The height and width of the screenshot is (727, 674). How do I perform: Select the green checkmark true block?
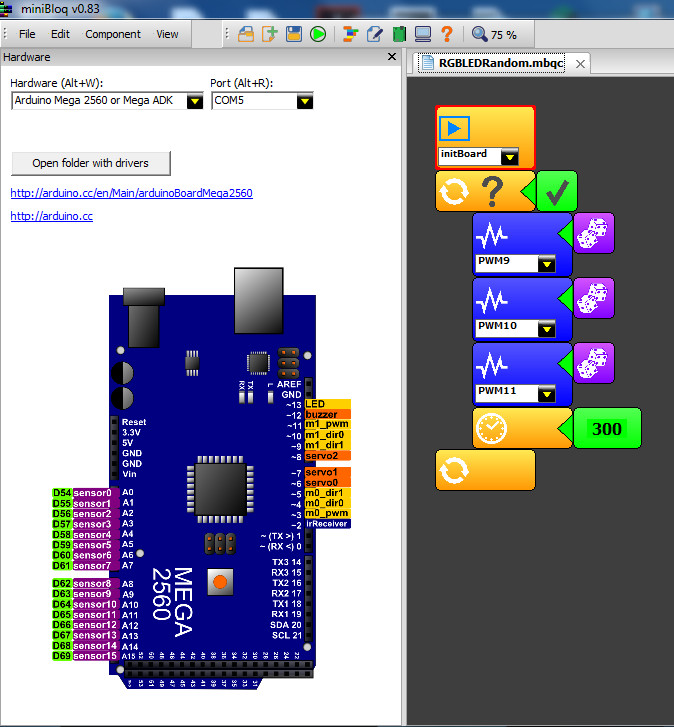pyautogui.click(x=557, y=191)
